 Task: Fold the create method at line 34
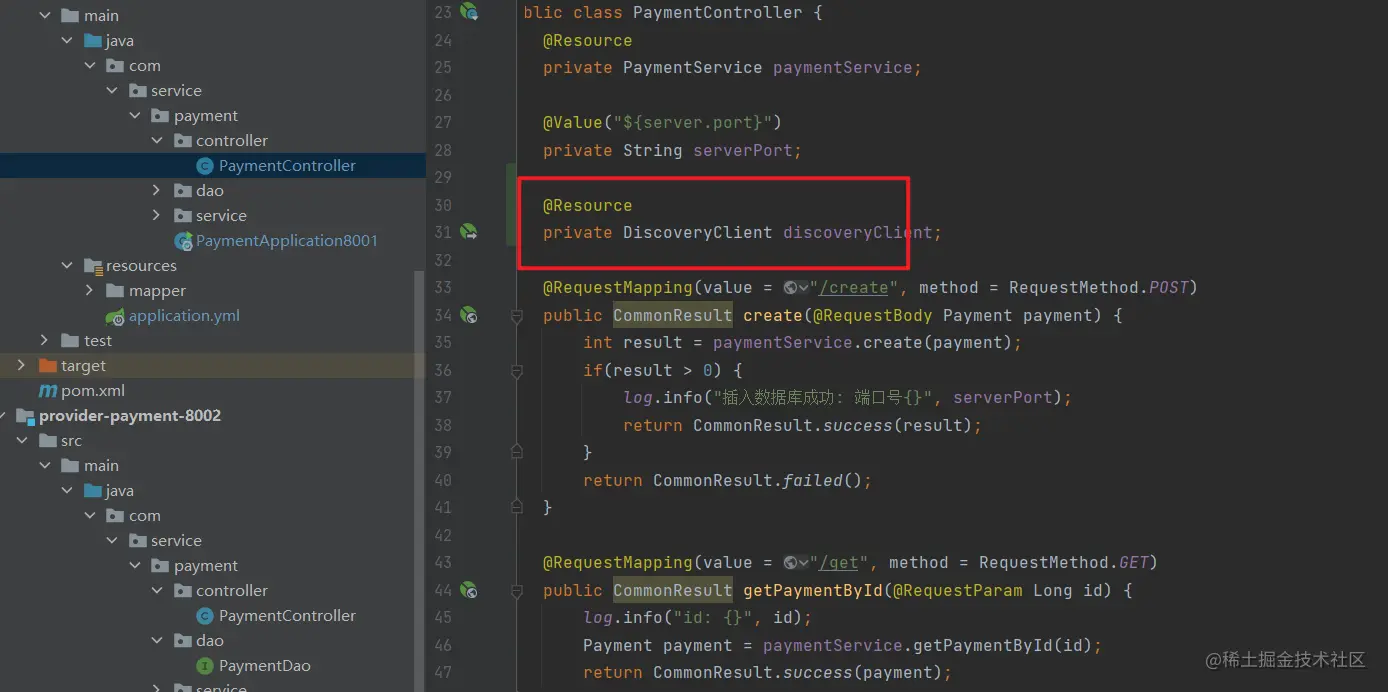517,316
